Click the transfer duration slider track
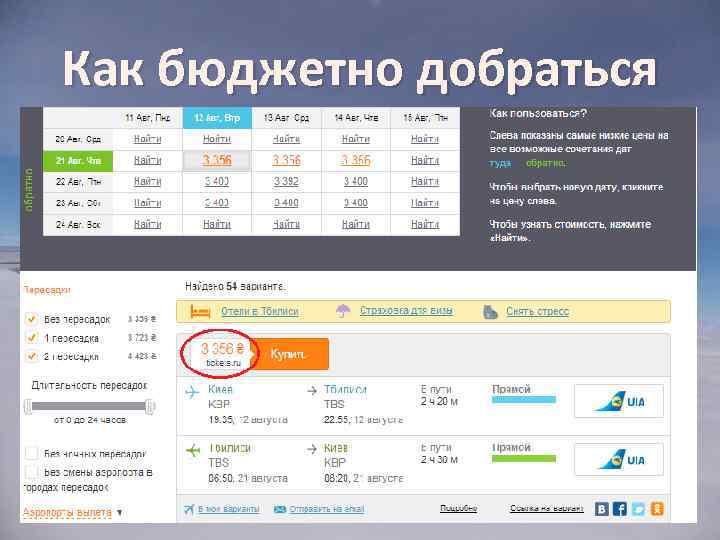The height and width of the screenshot is (540, 720). pyautogui.click(x=90, y=406)
